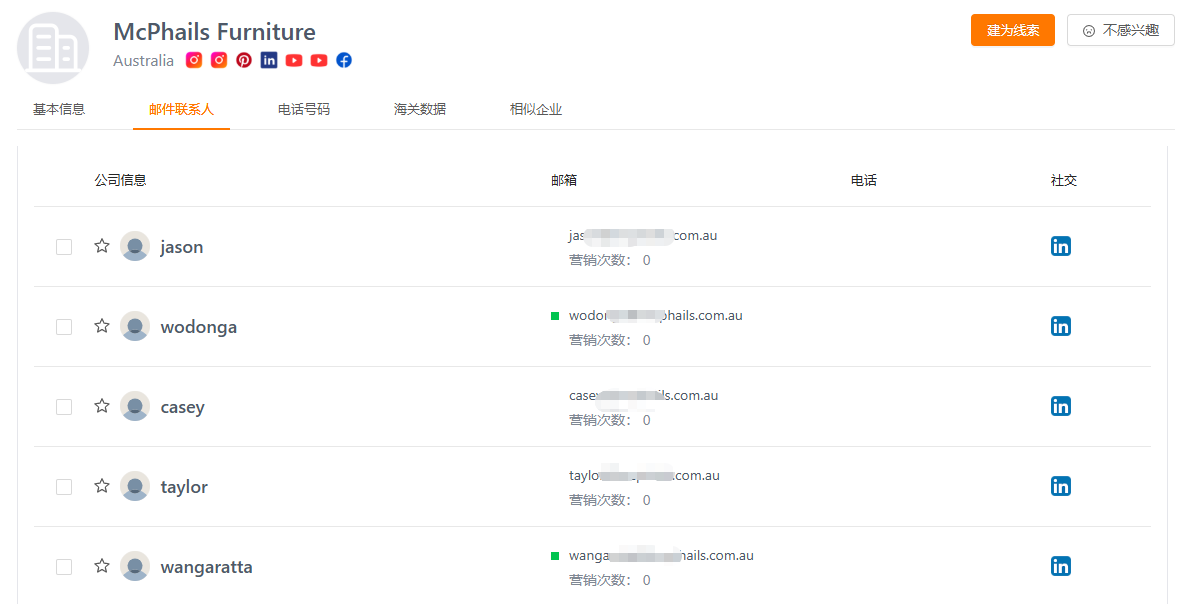Click casey's avatar icon
This screenshot has width=1184, height=604.
coord(135,406)
